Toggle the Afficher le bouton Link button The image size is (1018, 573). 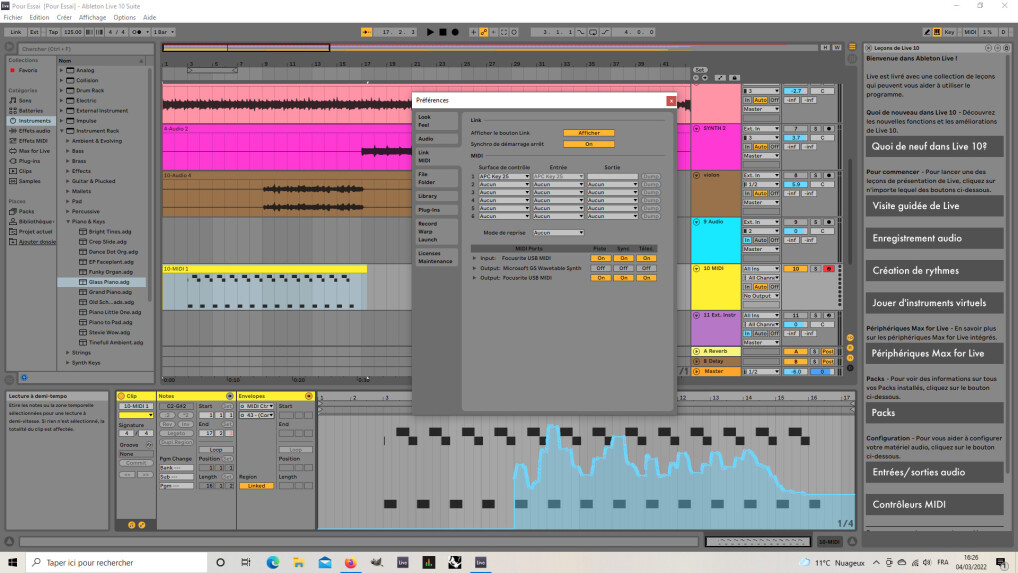(589, 133)
